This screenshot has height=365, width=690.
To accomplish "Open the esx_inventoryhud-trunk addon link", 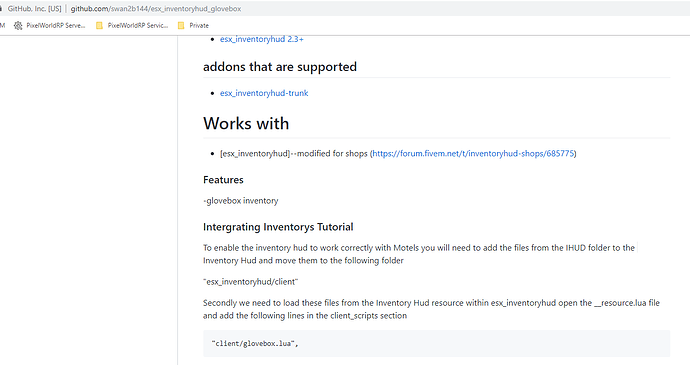I will pos(264,93).
